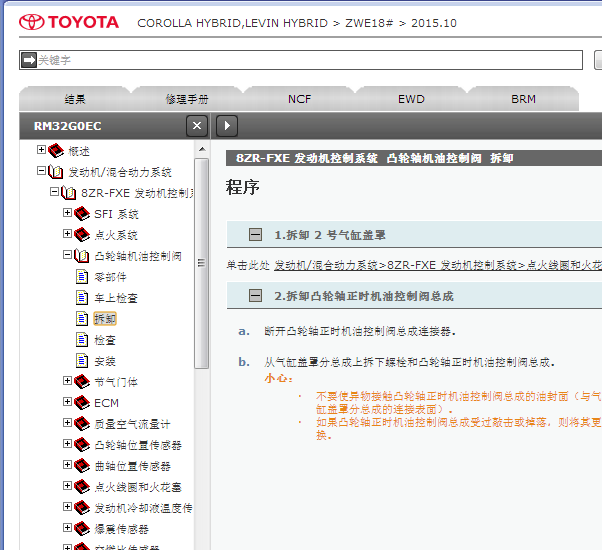
Task: Expand the 节气门体 node
Action: [68, 380]
